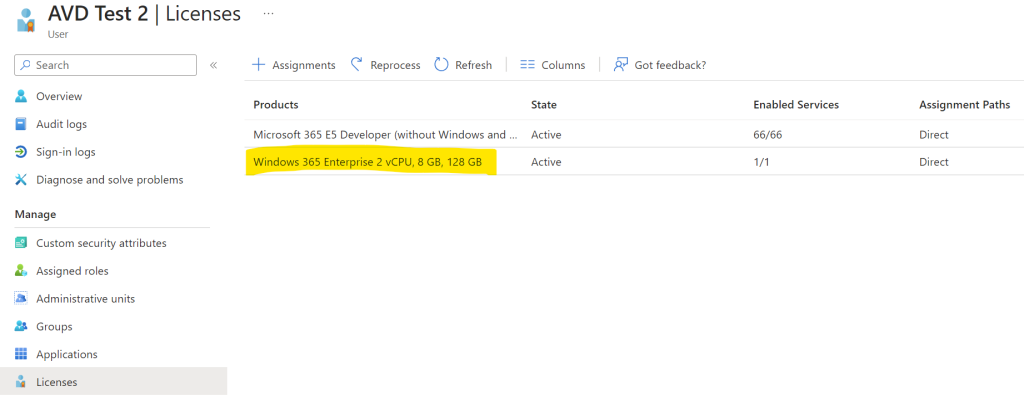Viewport: 1024px width, 396px height.
Task: Click Direct path in Windows 365 row
Action: pyautogui.click(x=934, y=162)
